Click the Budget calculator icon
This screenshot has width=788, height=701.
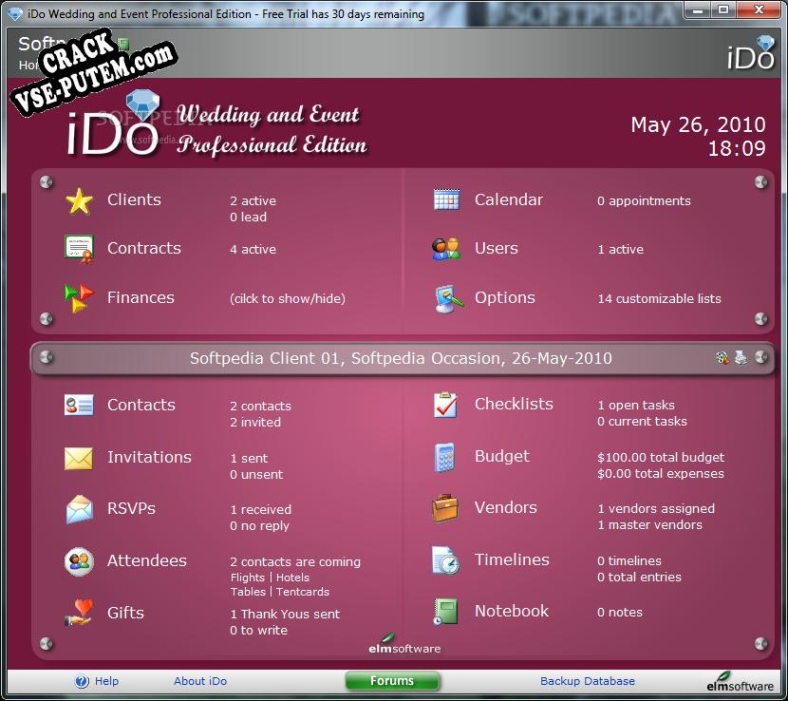[446, 457]
